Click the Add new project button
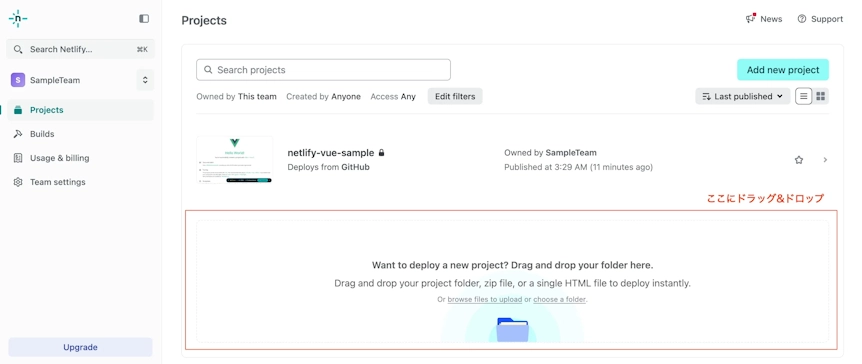The image size is (862, 364). 783,70
